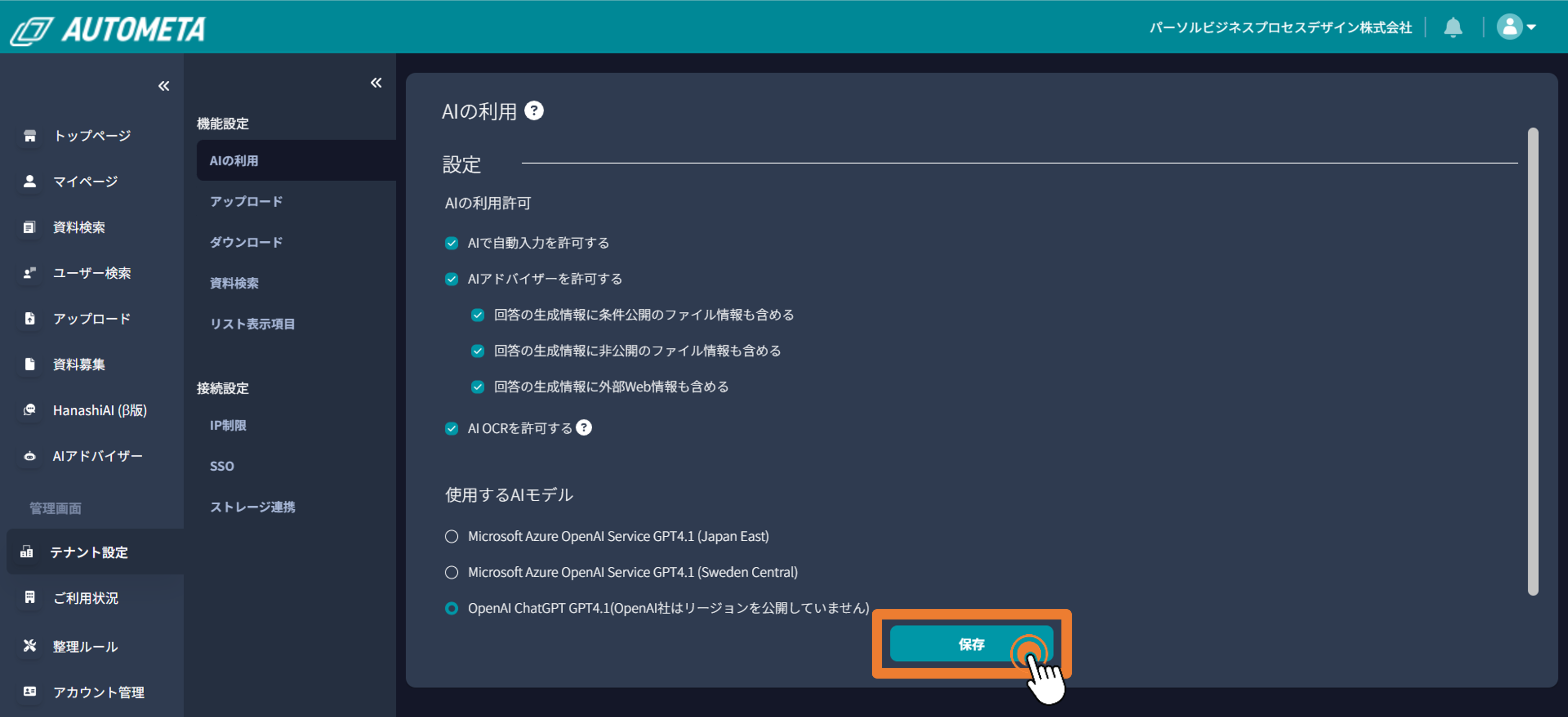Image resolution: width=1568 pixels, height=717 pixels.
Task: Click the 保存 button
Action: tap(971, 644)
